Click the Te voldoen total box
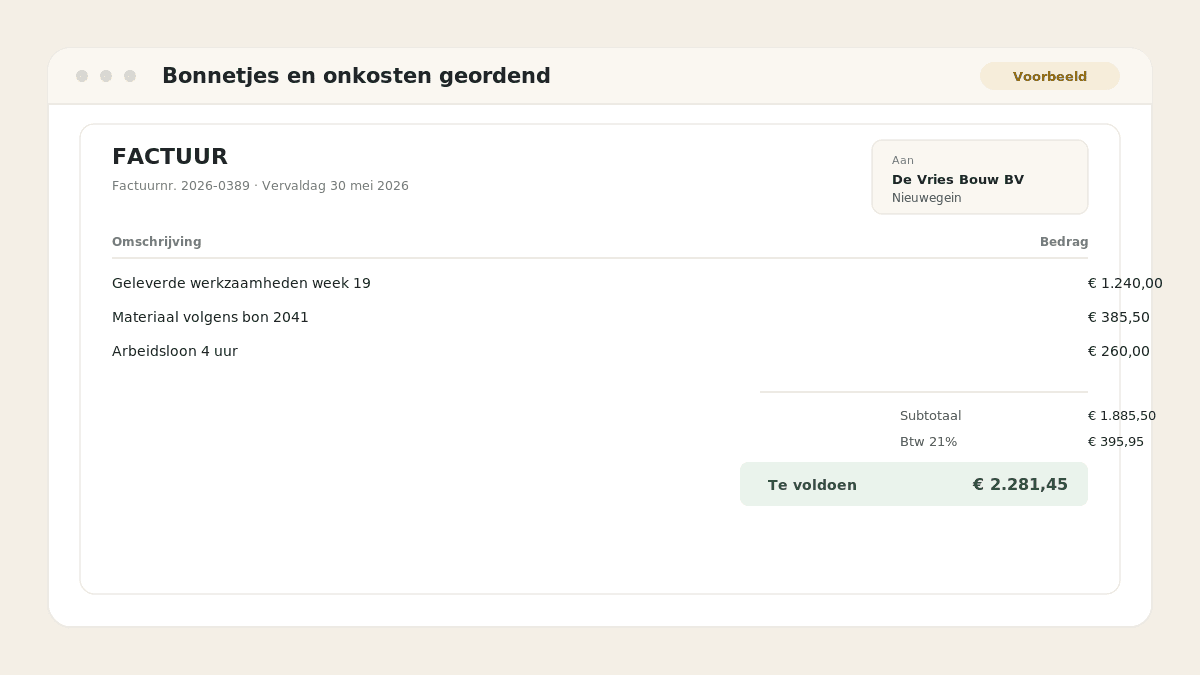Viewport: 1200px width, 675px height. click(x=914, y=484)
